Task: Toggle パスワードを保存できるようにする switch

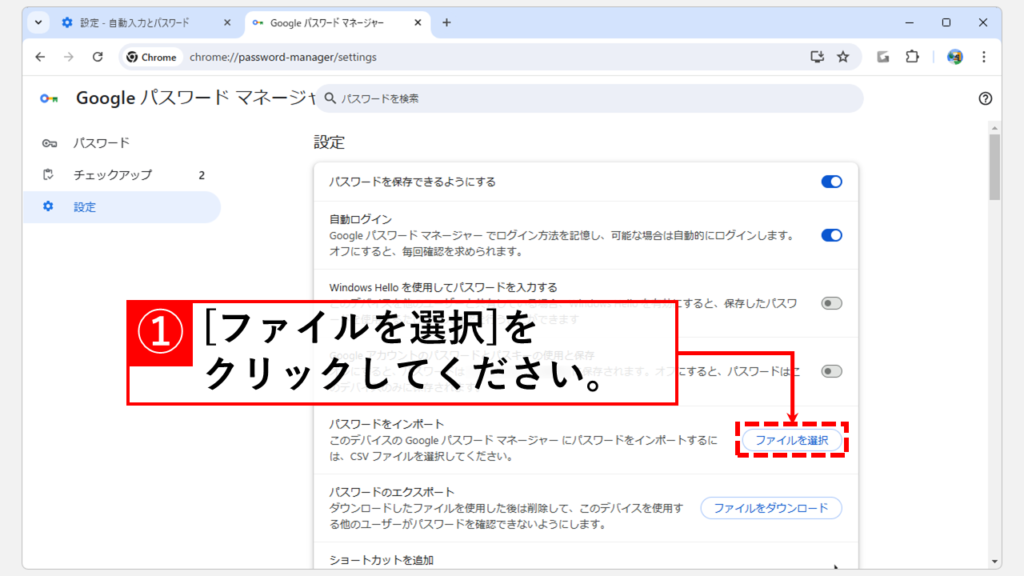Action: coord(831,182)
